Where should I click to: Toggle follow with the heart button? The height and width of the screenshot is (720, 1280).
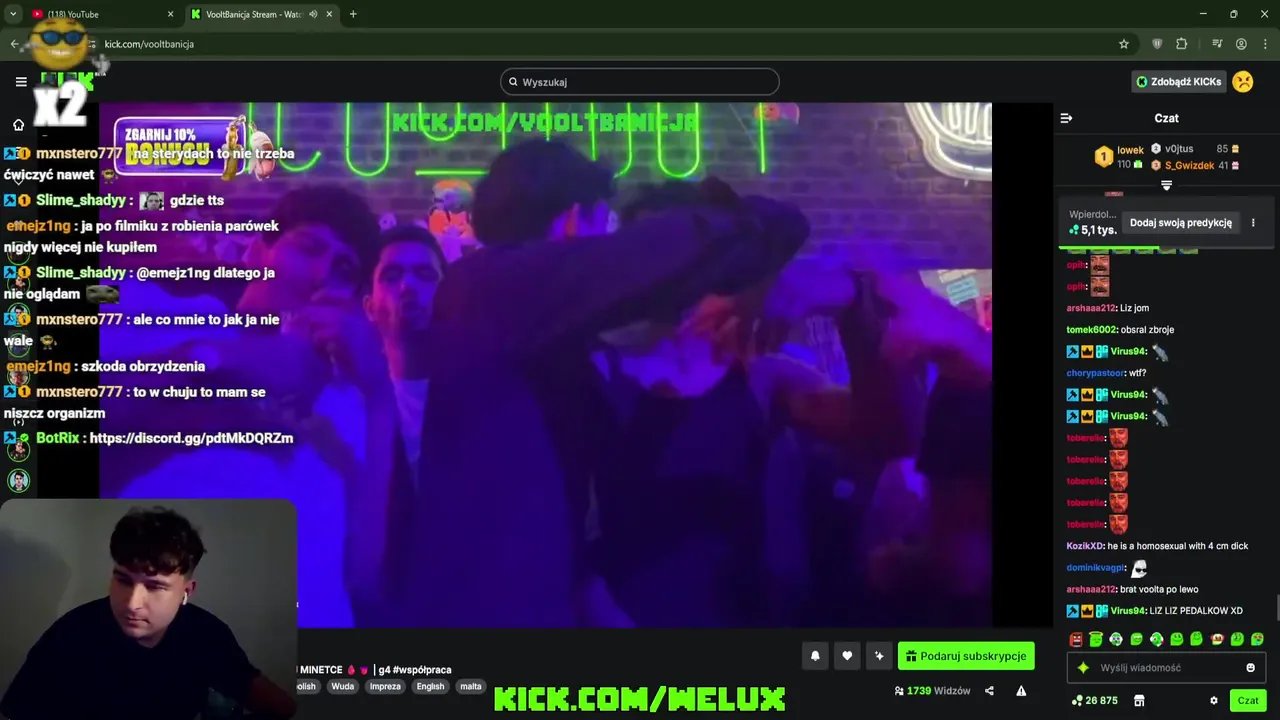pyautogui.click(x=847, y=656)
